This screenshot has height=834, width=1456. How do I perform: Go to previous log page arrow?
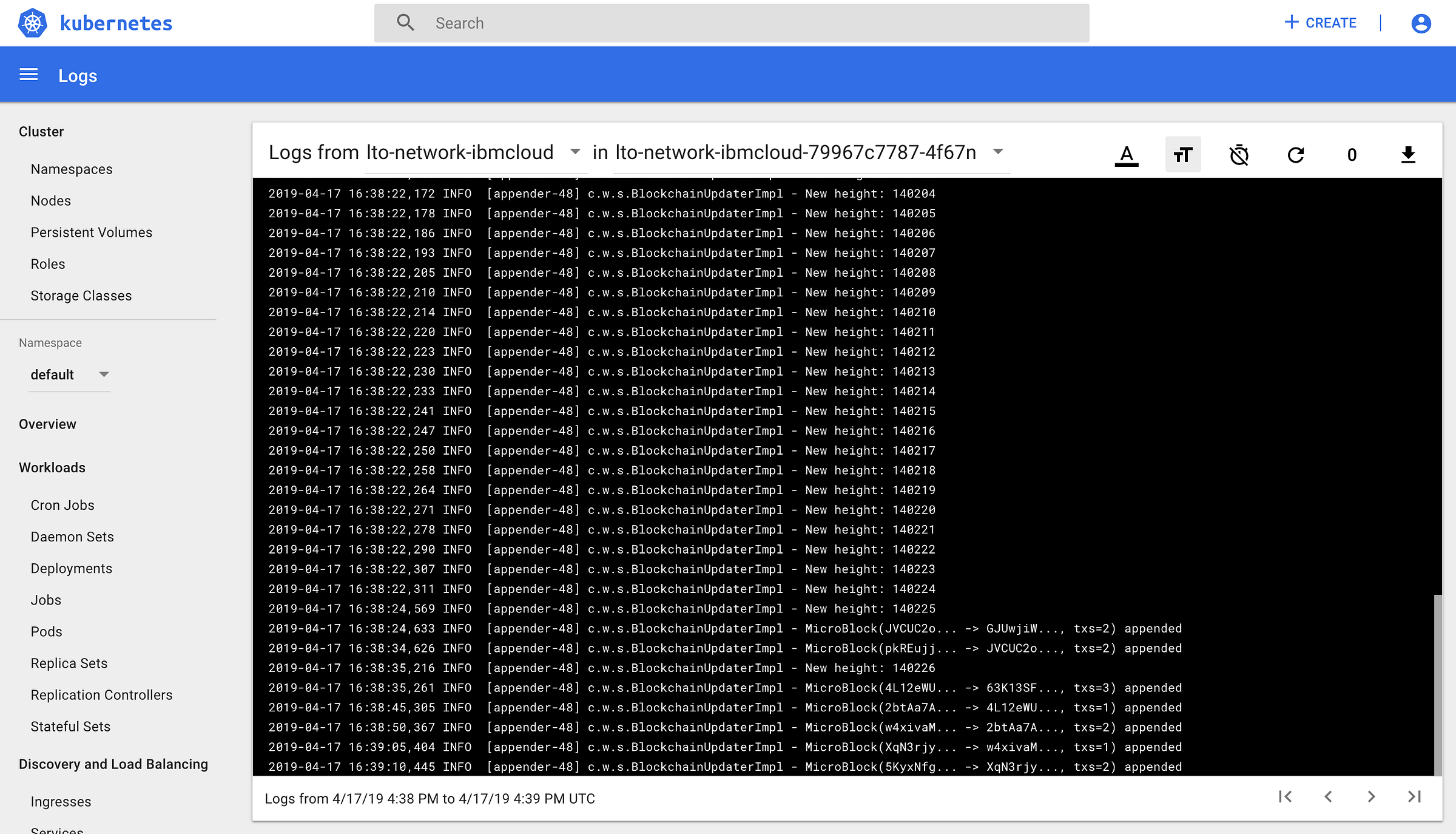pyautogui.click(x=1328, y=796)
